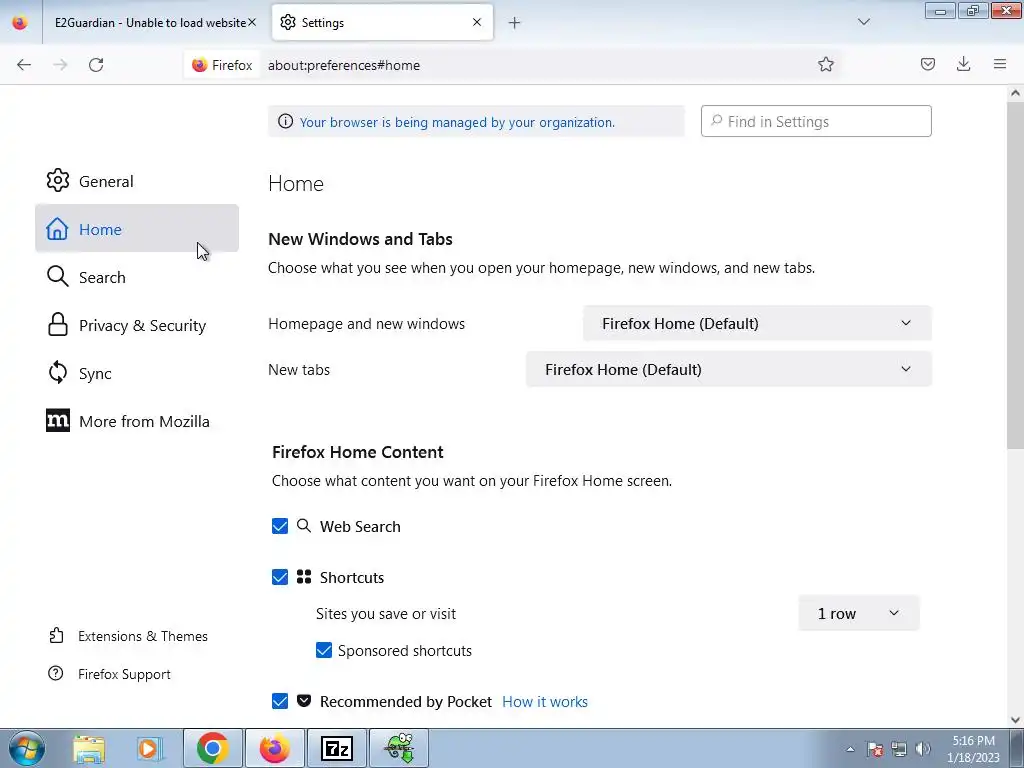Image resolution: width=1024 pixels, height=768 pixels.
Task: Click the Firefox identity icon in the address bar
Action: point(222,65)
